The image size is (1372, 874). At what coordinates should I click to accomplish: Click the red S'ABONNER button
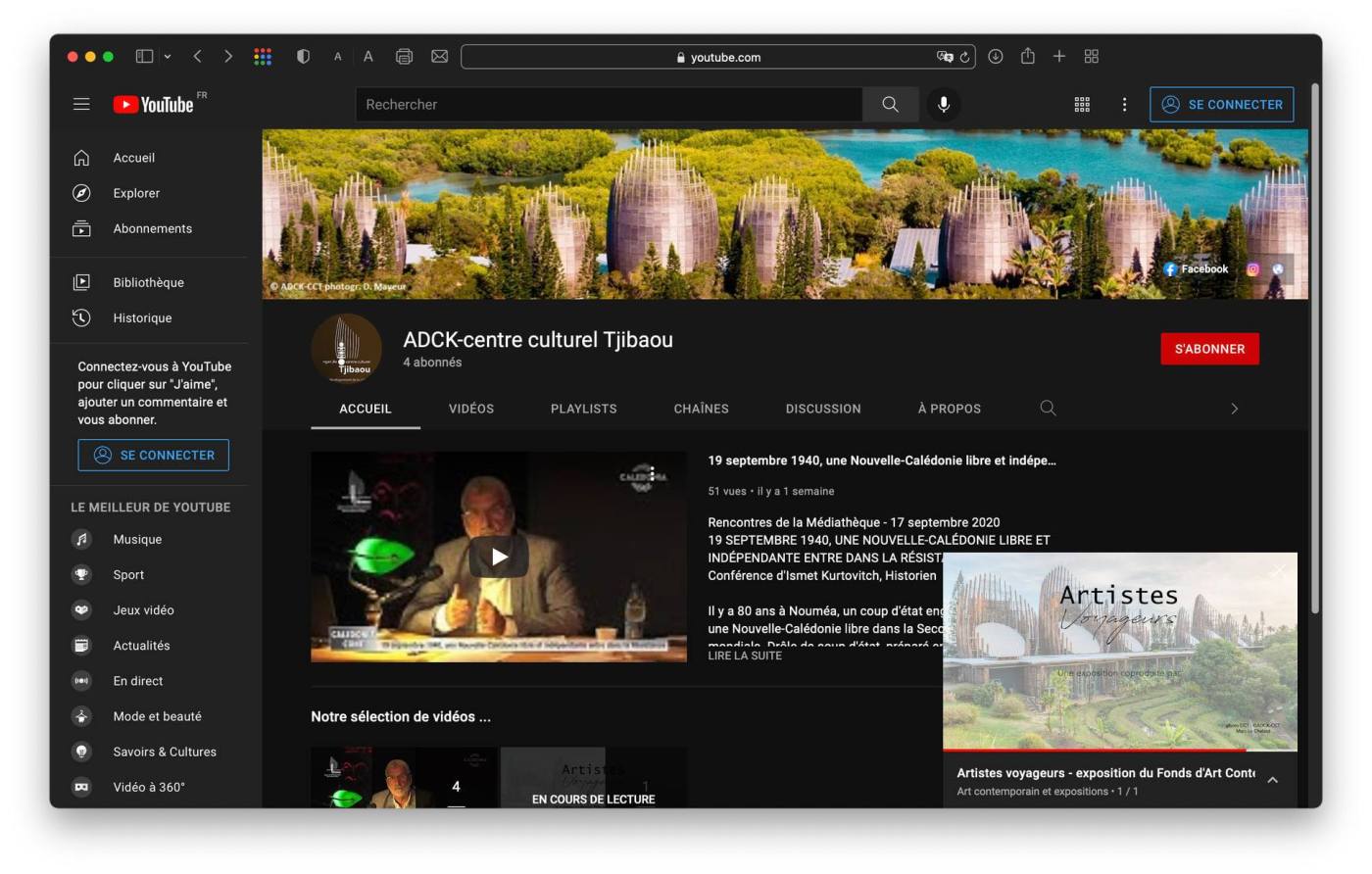(1209, 349)
